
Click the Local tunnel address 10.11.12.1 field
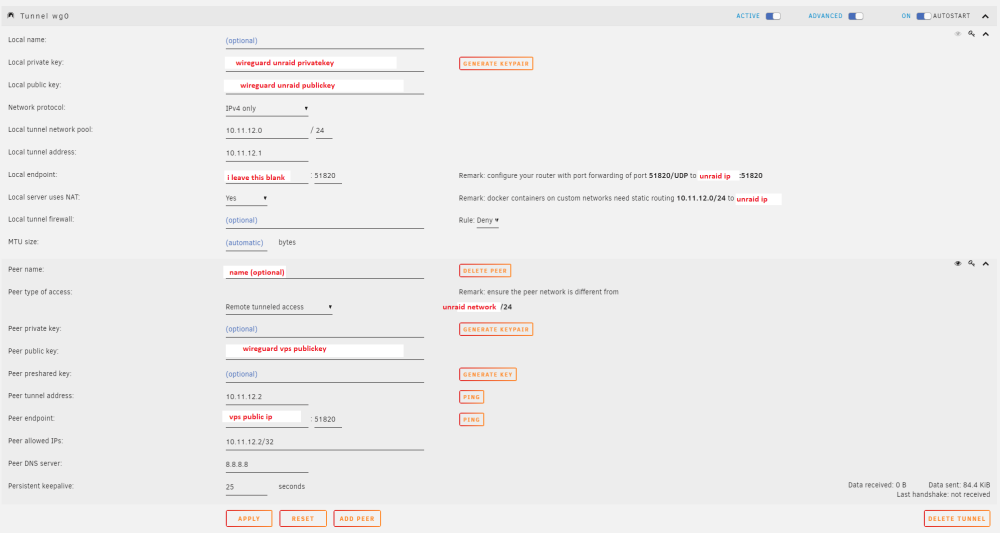point(267,153)
